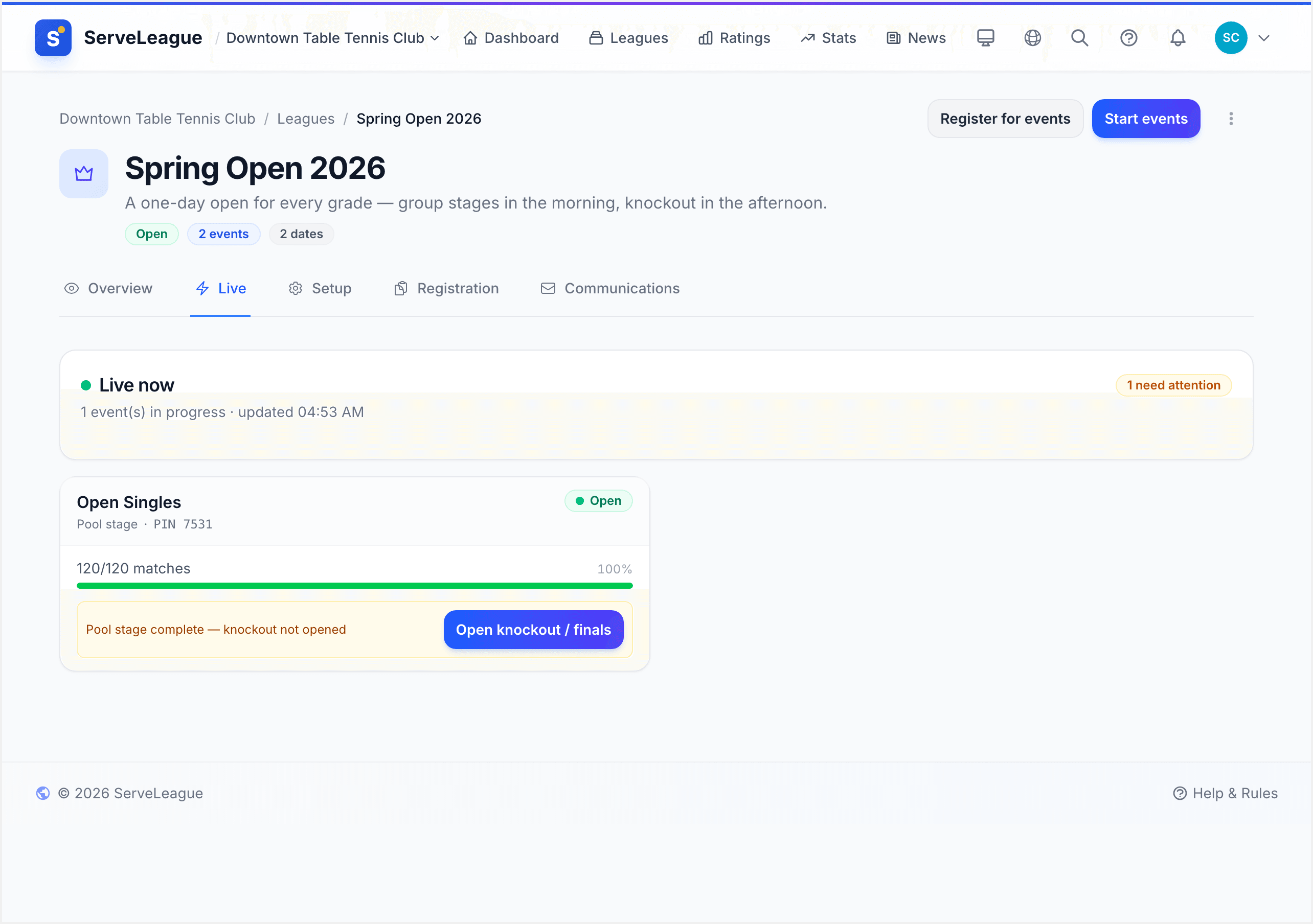Expand the account menu chevron

1264,38
